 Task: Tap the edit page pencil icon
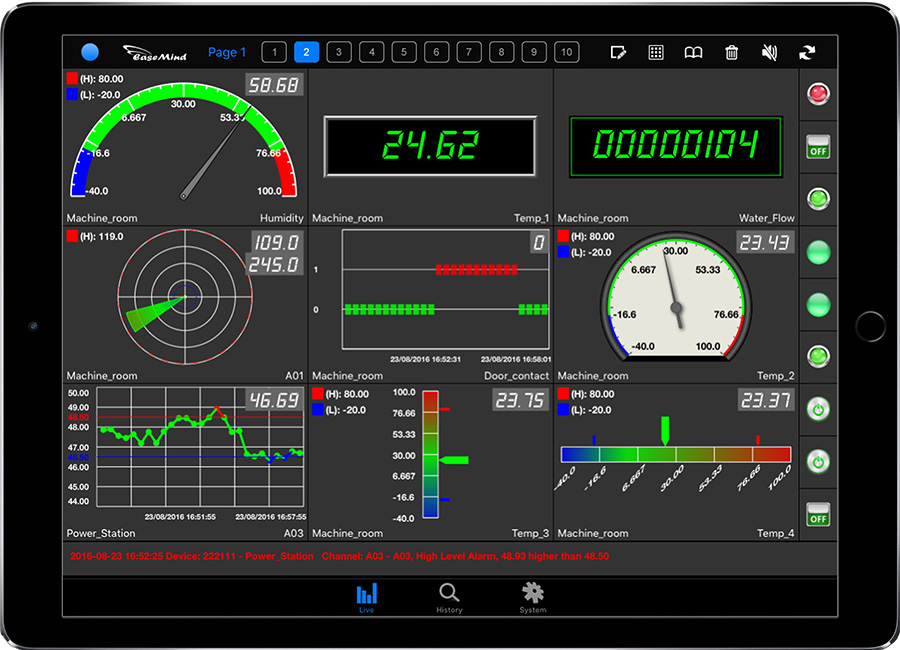(619, 53)
